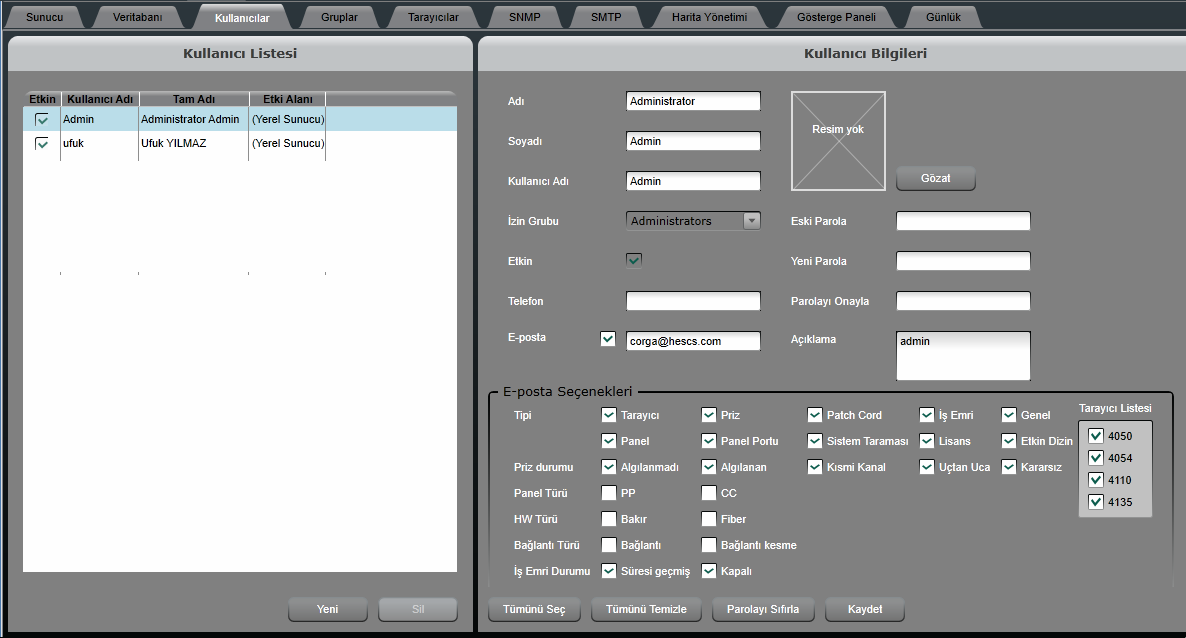Uncheck scanner 4110 in Tarayıcı Listesi
Screen dimensions: 1186x638
coord(1096,480)
